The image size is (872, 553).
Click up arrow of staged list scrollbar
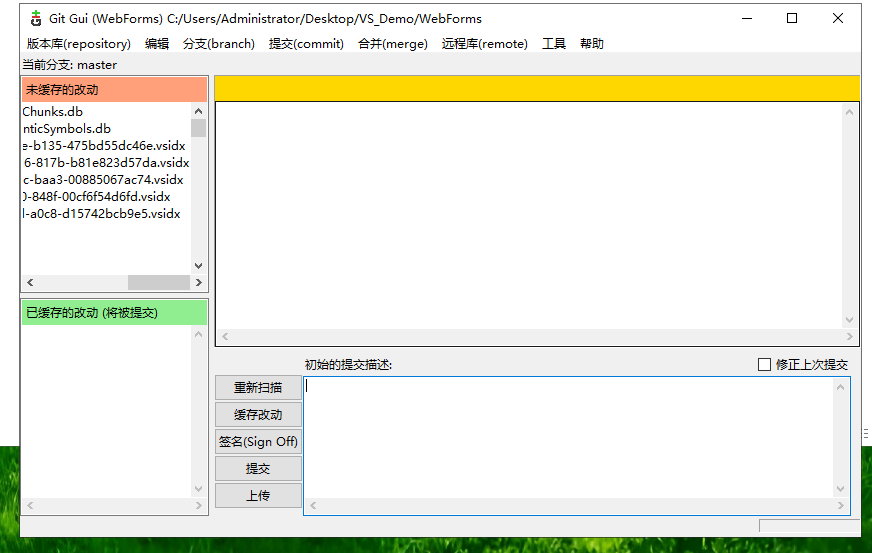click(199, 334)
